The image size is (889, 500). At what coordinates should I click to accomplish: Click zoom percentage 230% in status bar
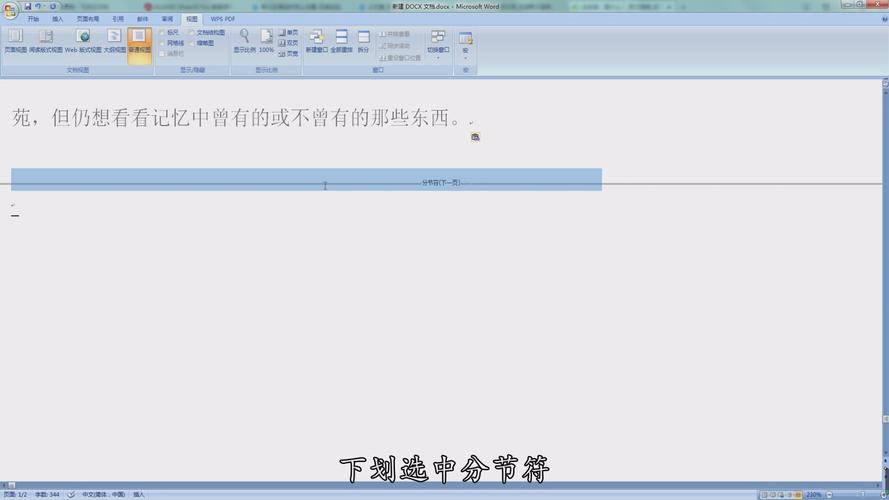(x=814, y=495)
